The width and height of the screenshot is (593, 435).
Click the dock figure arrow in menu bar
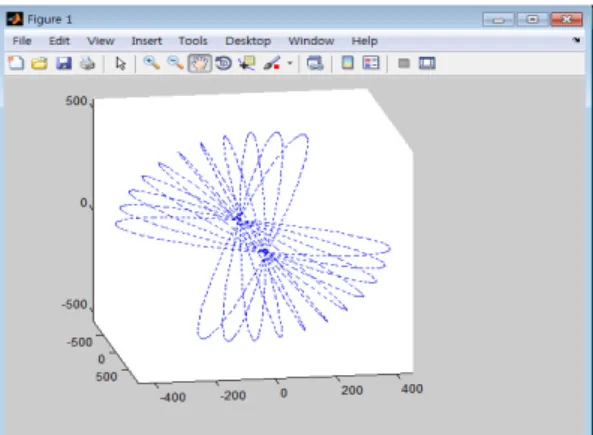click(576, 40)
